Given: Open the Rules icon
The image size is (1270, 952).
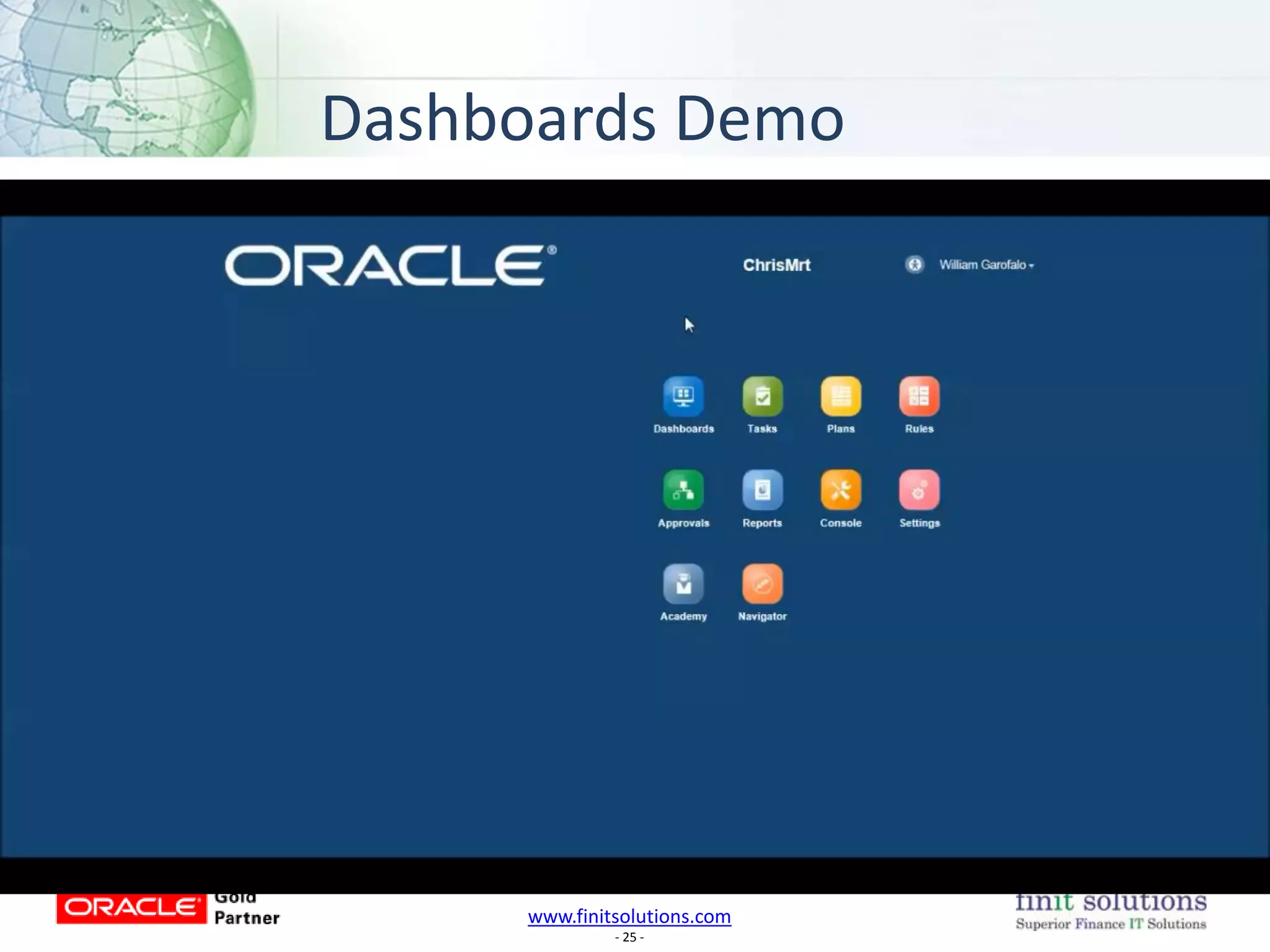Looking at the screenshot, I should [x=919, y=397].
